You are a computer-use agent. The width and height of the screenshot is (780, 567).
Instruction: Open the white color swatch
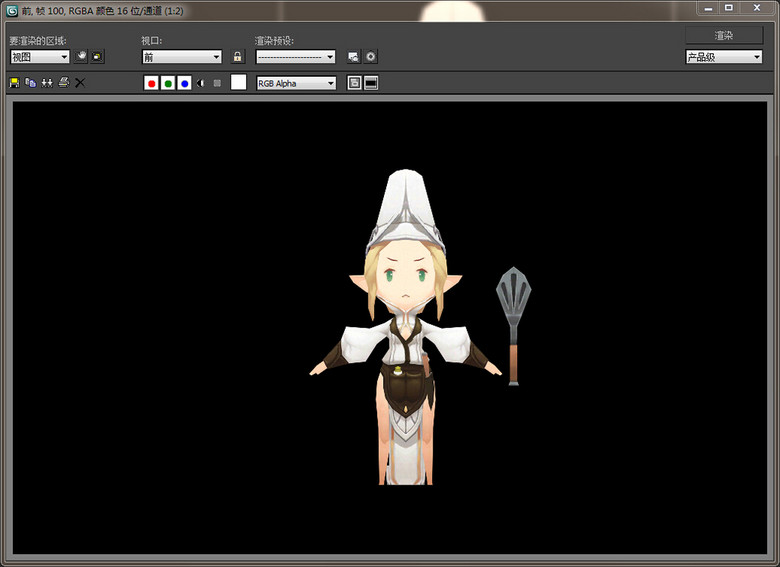pos(238,82)
